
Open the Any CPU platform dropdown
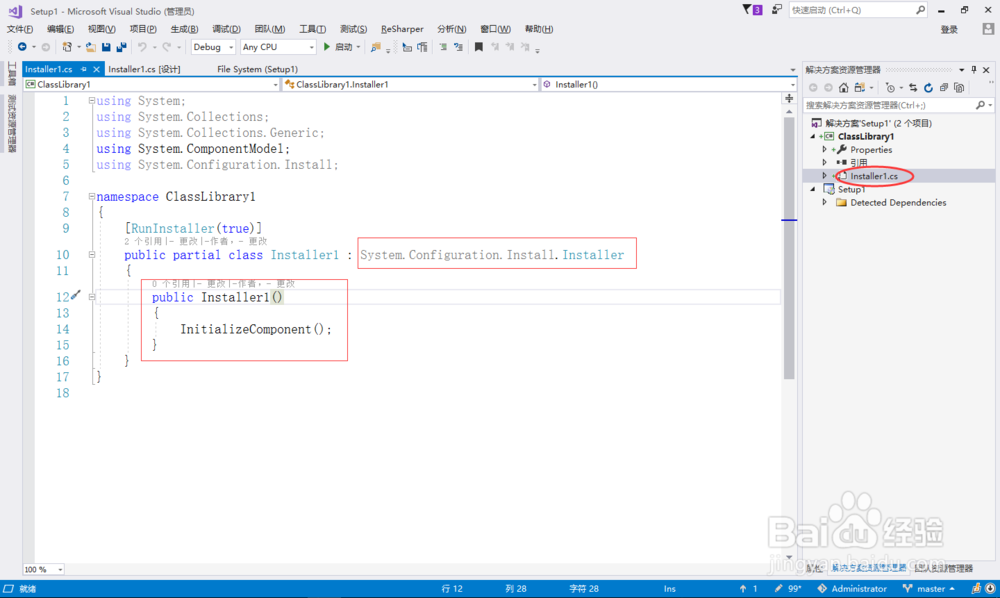click(278, 47)
